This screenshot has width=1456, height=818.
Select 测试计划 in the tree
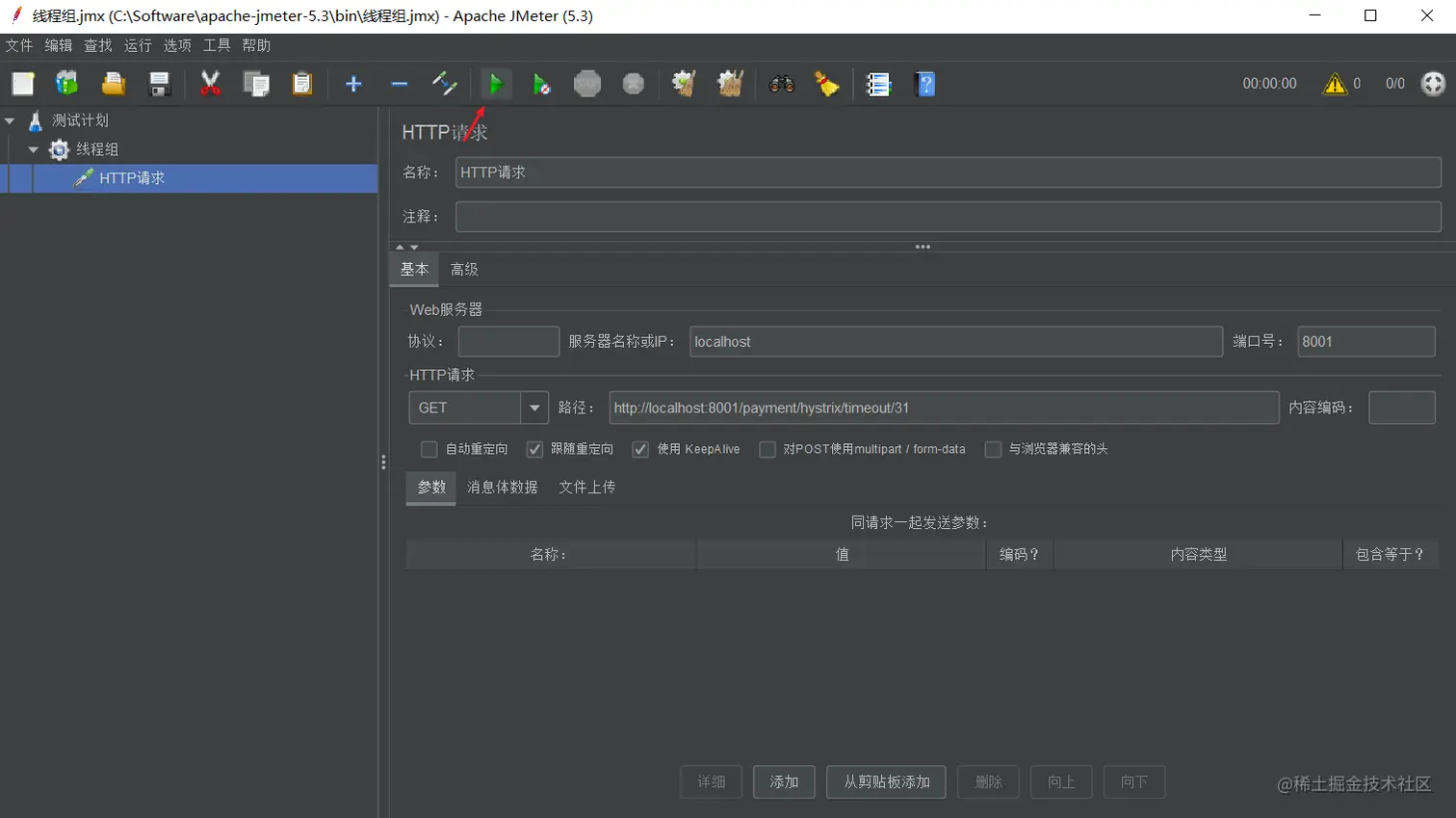point(80,120)
